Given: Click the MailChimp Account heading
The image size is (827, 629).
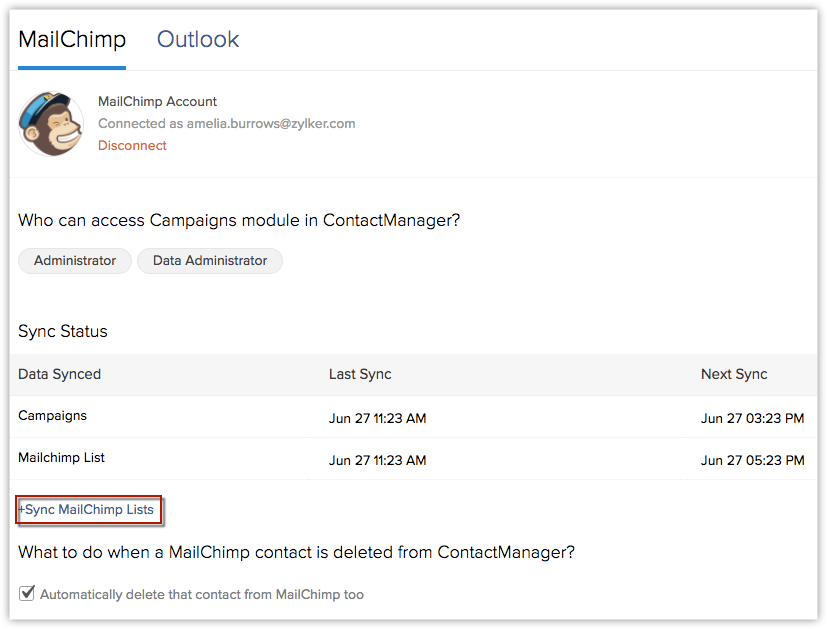Looking at the screenshot, I should [x=157, y=102].
